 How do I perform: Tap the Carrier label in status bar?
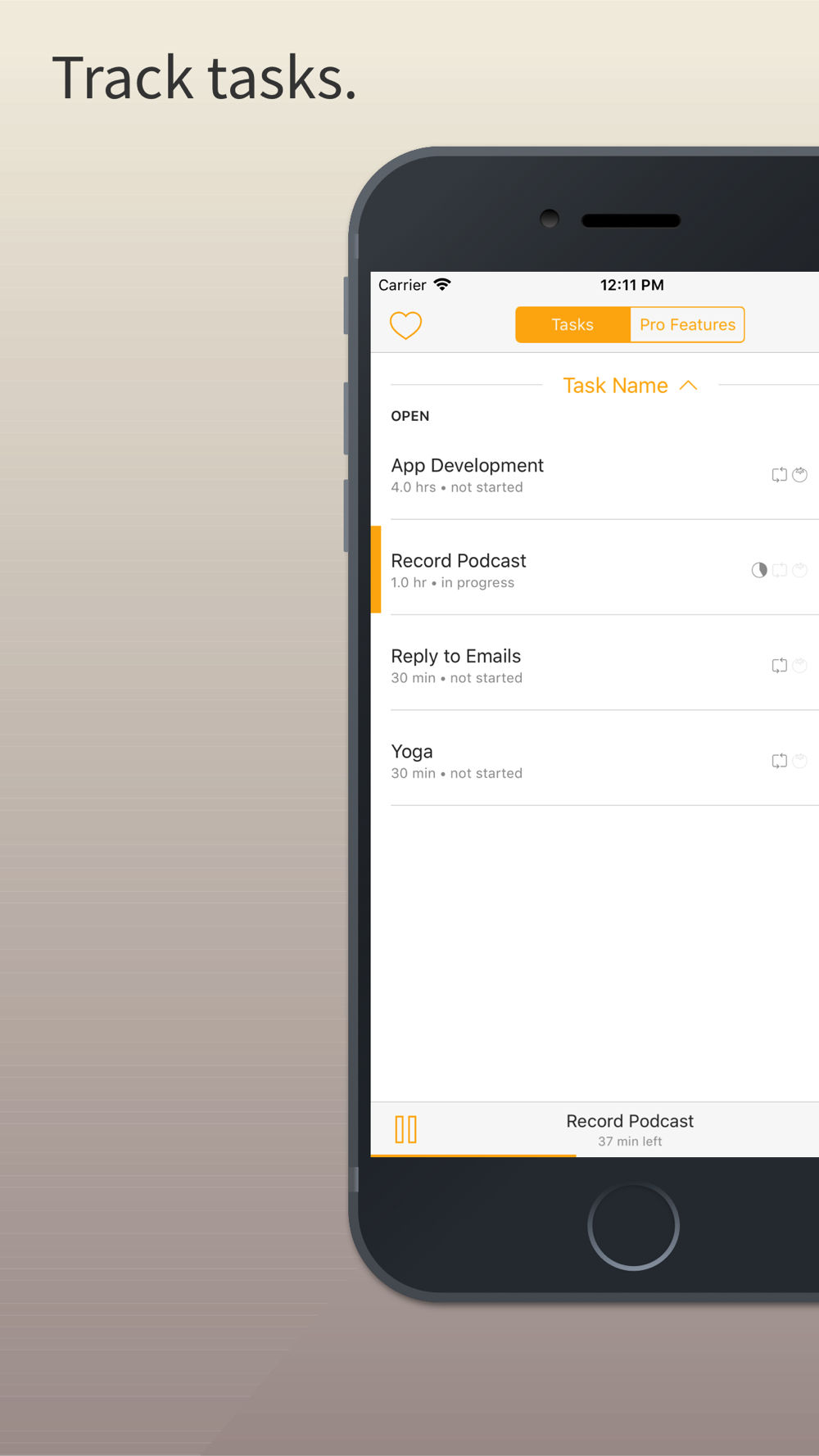pos(402,285)
